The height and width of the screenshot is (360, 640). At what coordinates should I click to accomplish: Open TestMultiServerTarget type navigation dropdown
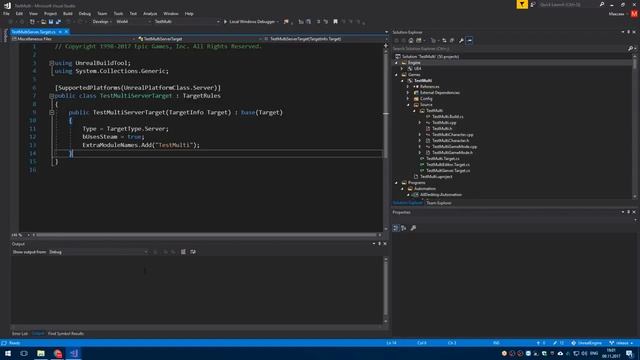pos(200,39)
